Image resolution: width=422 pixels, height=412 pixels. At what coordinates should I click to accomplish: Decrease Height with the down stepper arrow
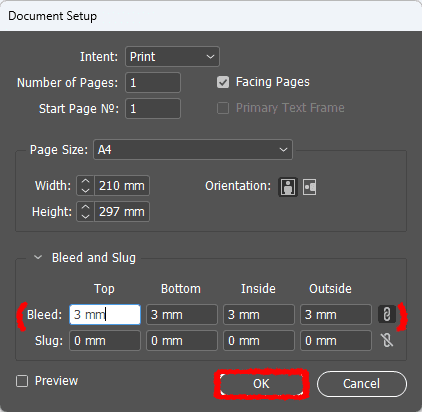click(86, 216)
